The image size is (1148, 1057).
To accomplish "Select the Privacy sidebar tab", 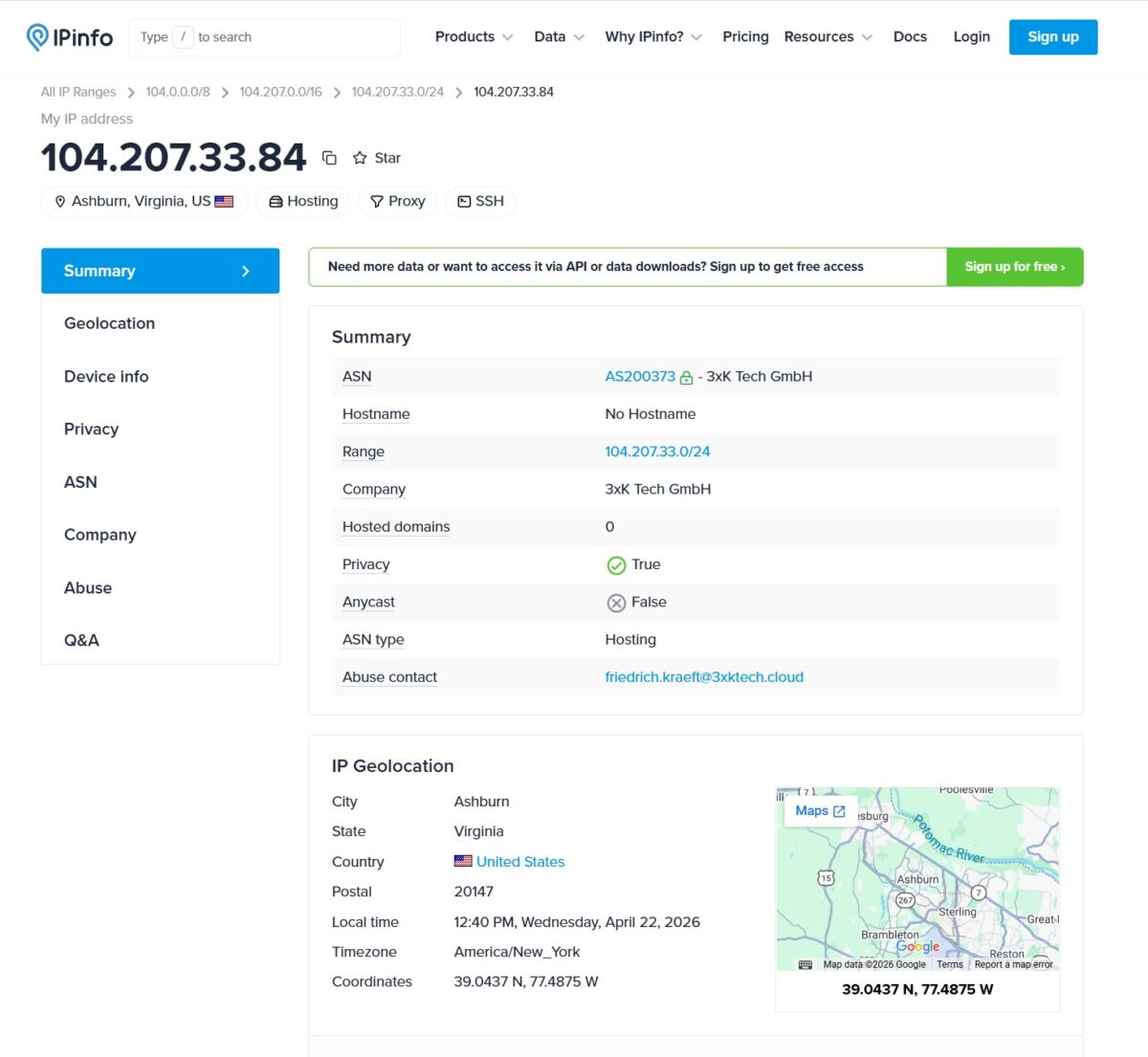I will coord(160,429).
